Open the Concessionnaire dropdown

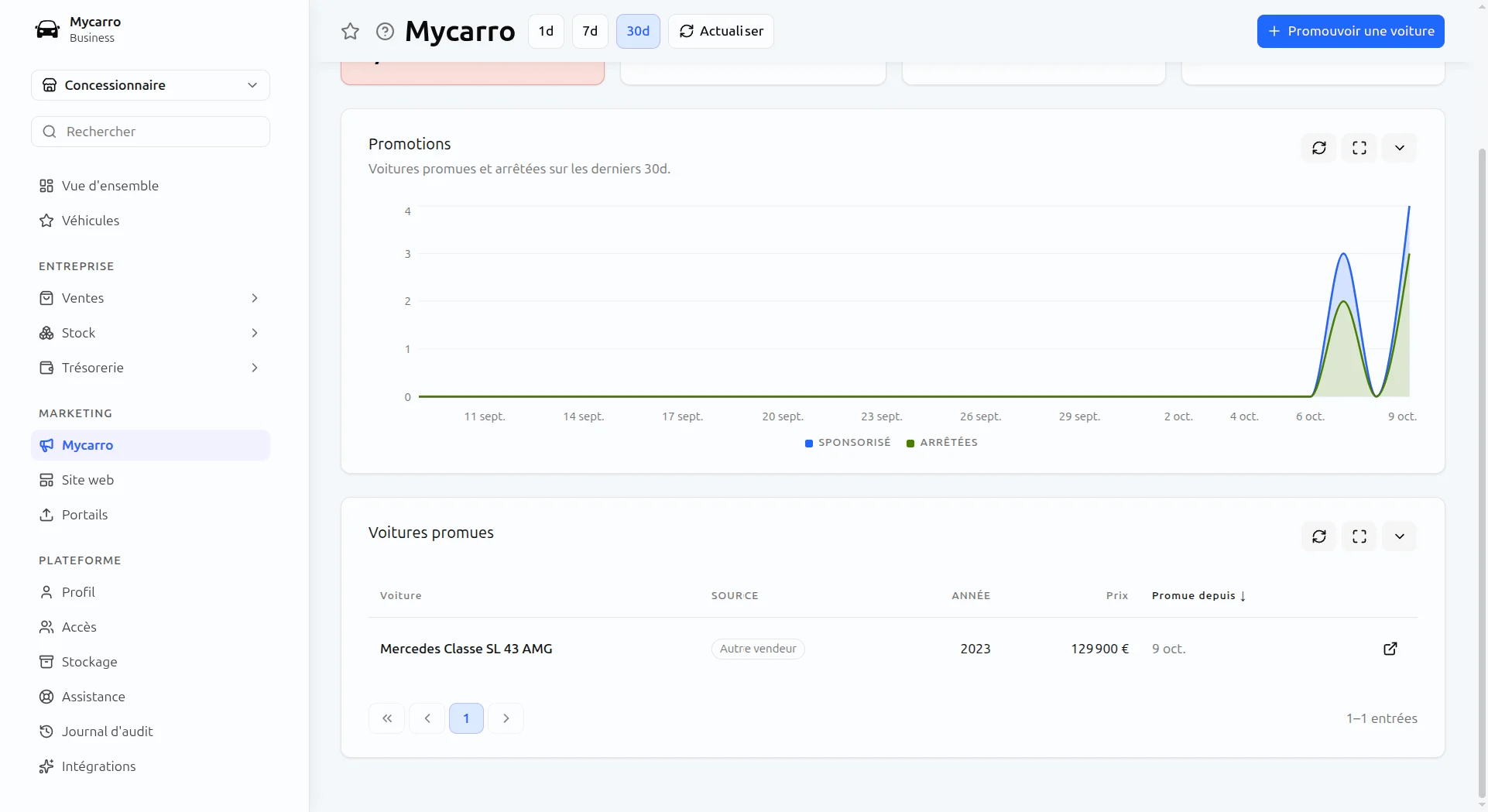click(151, 85)
